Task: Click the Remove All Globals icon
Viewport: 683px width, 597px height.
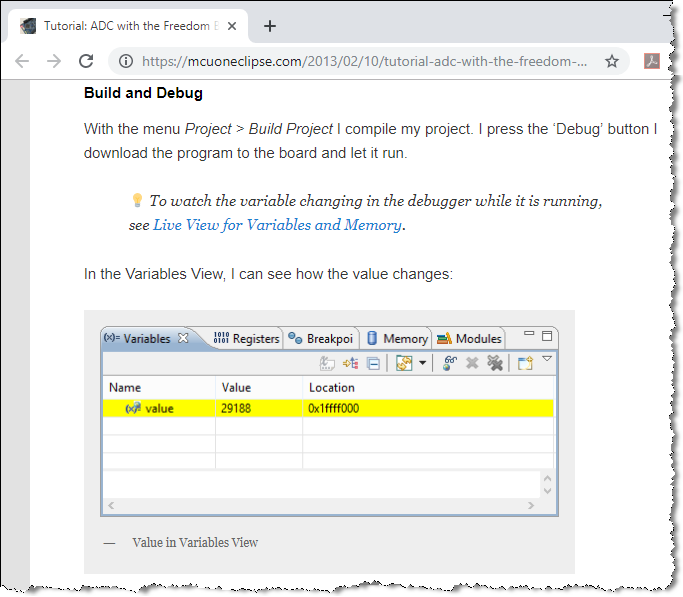Action: coord(495,363)
